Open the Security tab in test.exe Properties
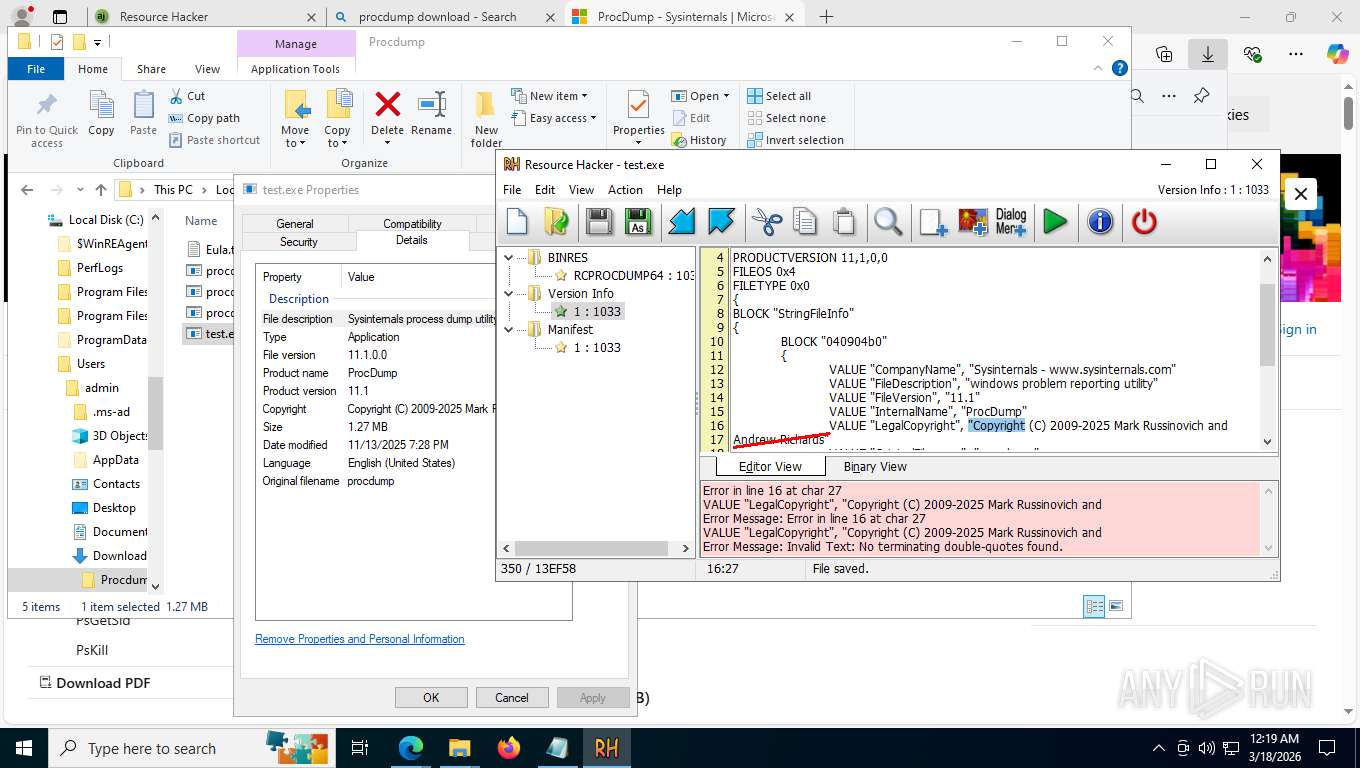Screen dimensions: 1360x768 click(298, 242)
